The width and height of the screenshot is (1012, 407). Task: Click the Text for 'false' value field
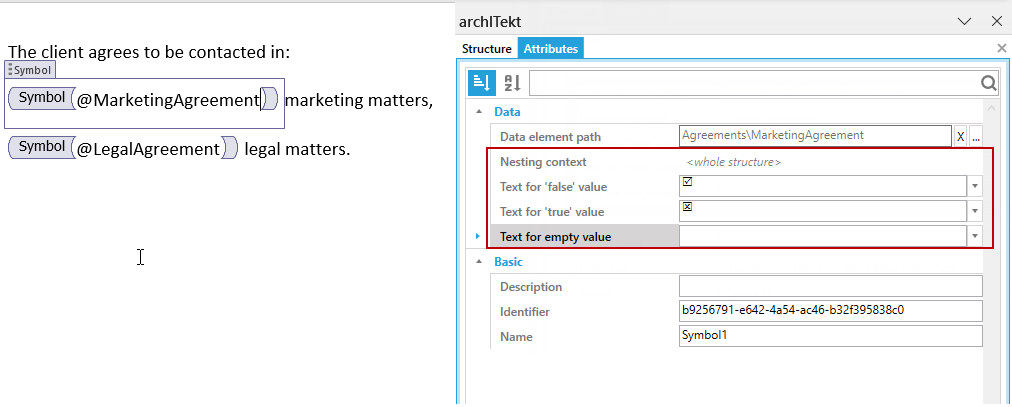pos(822,186)
